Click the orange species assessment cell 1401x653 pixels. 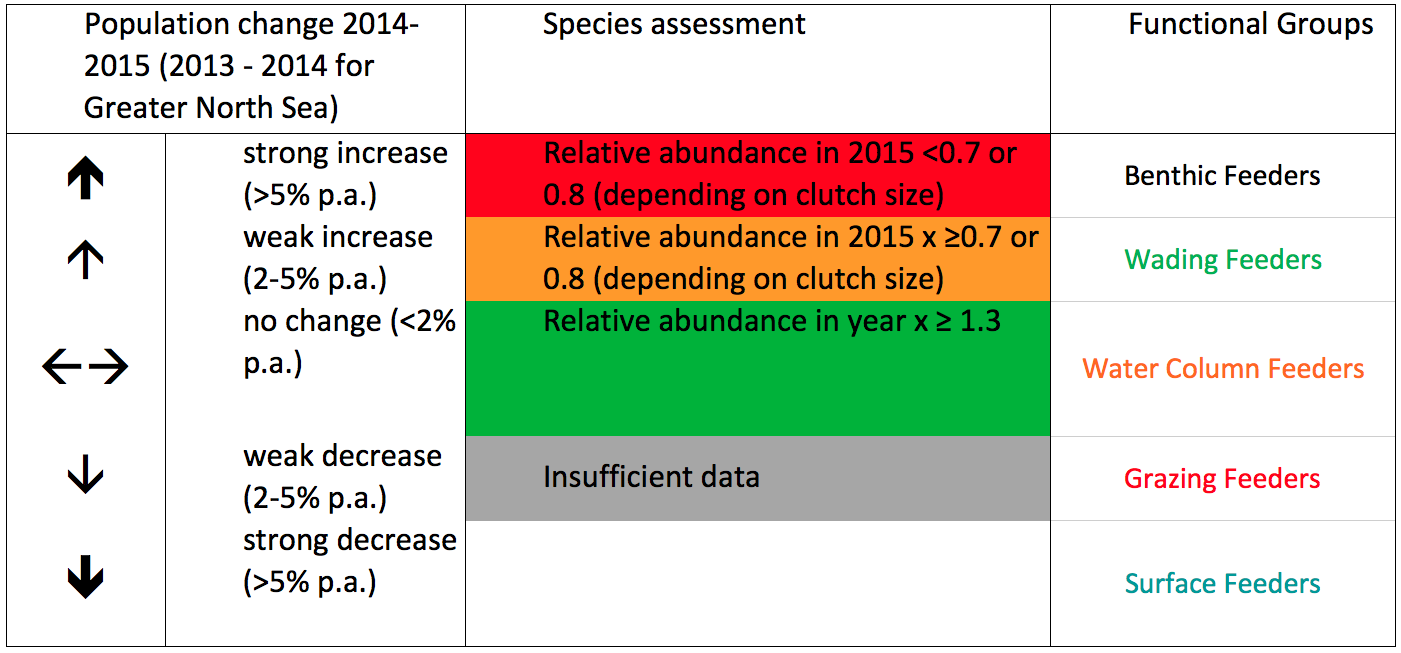pos(757,259)
